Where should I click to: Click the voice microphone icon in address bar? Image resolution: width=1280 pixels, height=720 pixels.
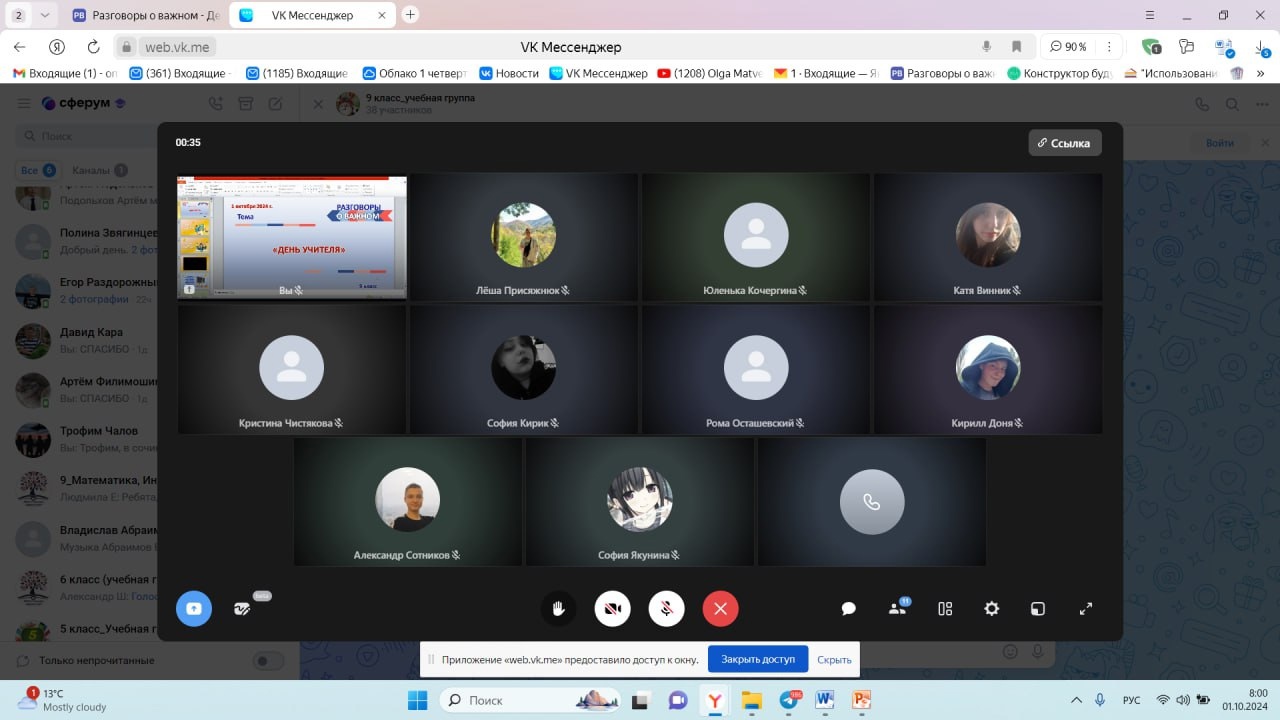coord(987,47)
